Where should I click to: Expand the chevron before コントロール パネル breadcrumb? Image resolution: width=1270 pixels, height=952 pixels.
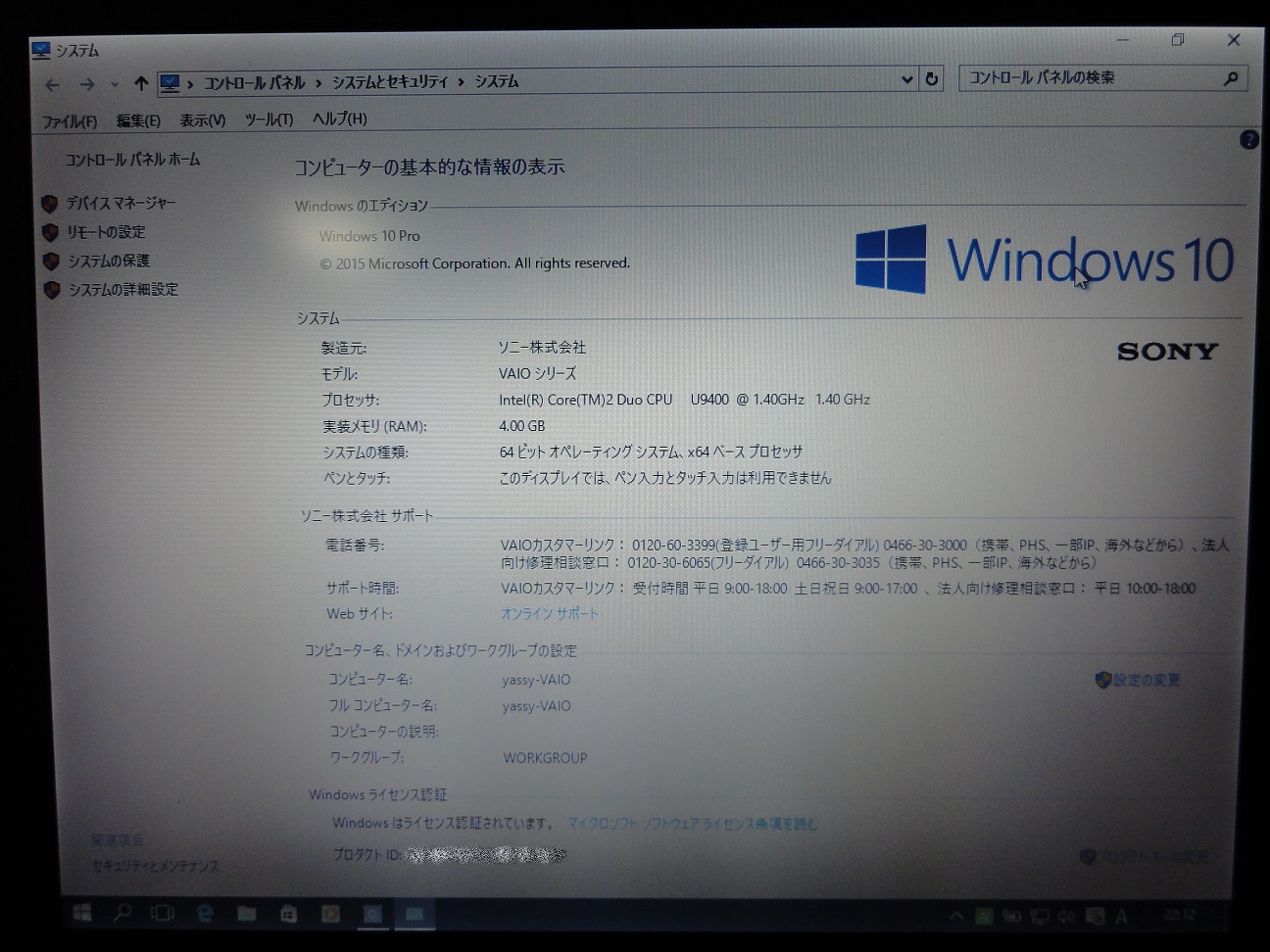pyautogui.click(x=190, y=84)
